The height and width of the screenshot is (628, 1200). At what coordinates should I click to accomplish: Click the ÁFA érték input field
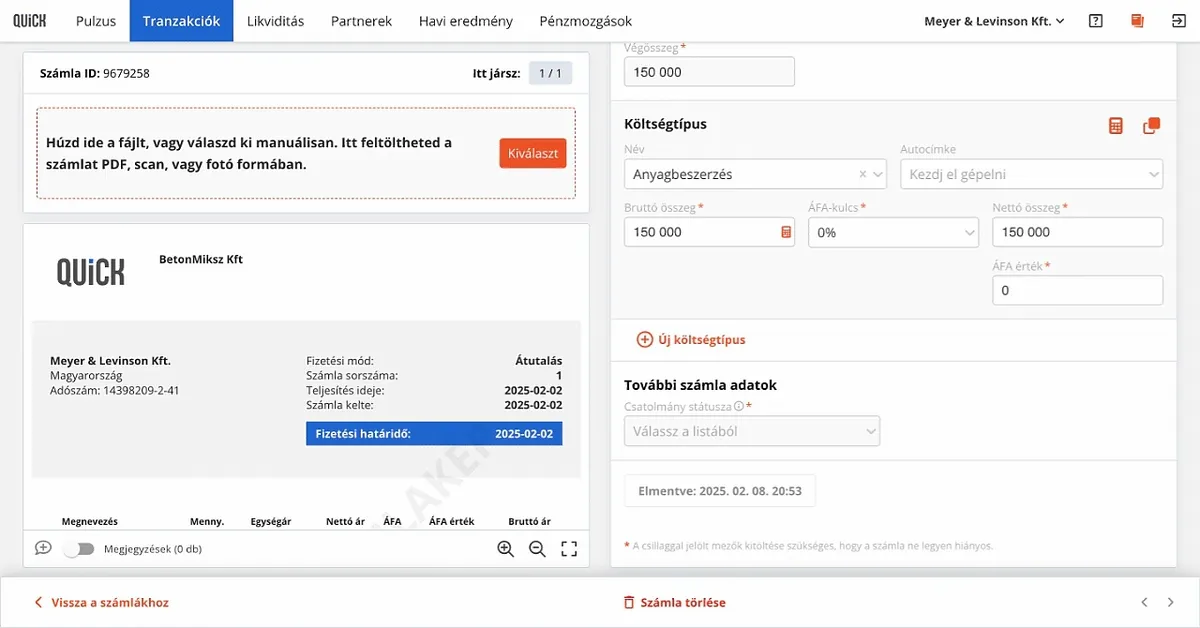(x=1077, y=290)
